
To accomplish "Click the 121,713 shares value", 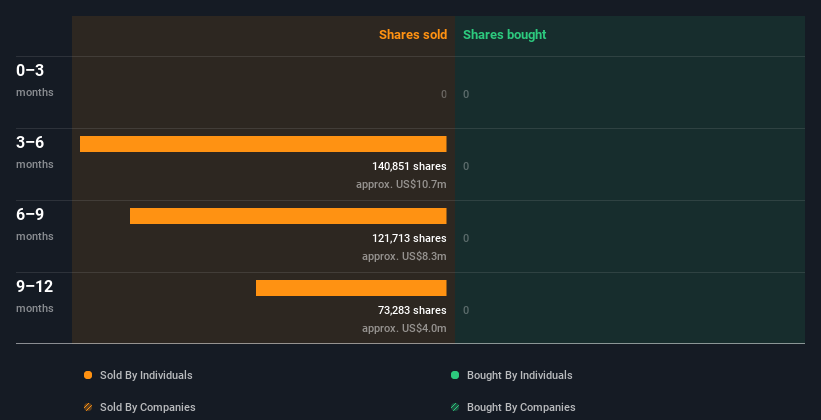I will [x=409, y=238].
